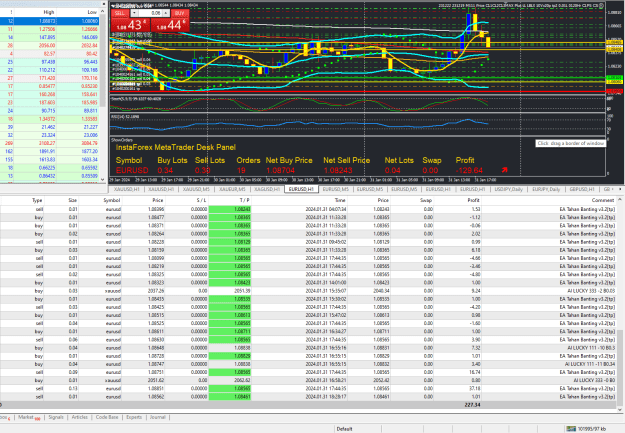Select the active EURUSD,H1 chart tab
Image resolution: width=625 pixels, height=433 pixels.
301,189
